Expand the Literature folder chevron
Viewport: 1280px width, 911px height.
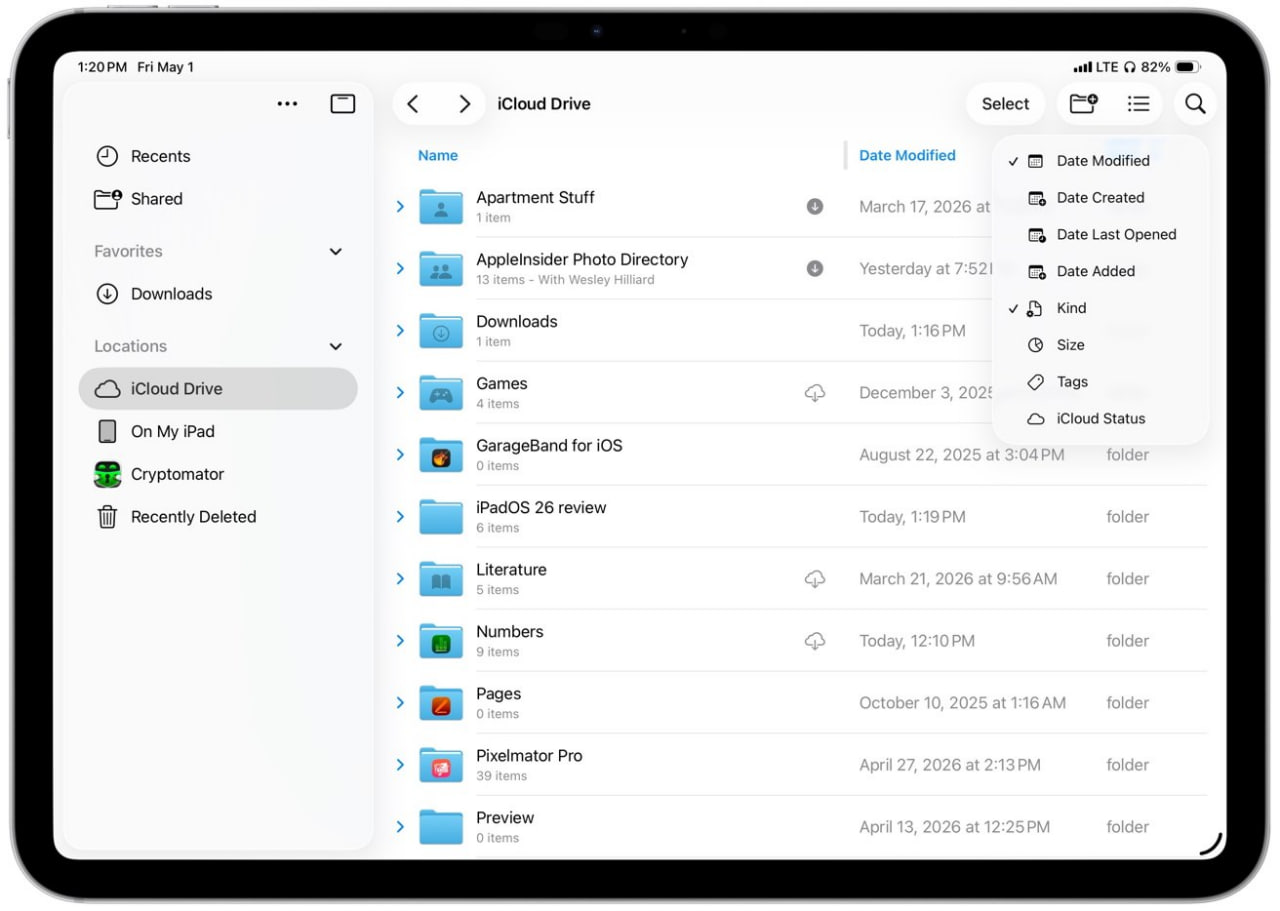(x=400, y=578)
